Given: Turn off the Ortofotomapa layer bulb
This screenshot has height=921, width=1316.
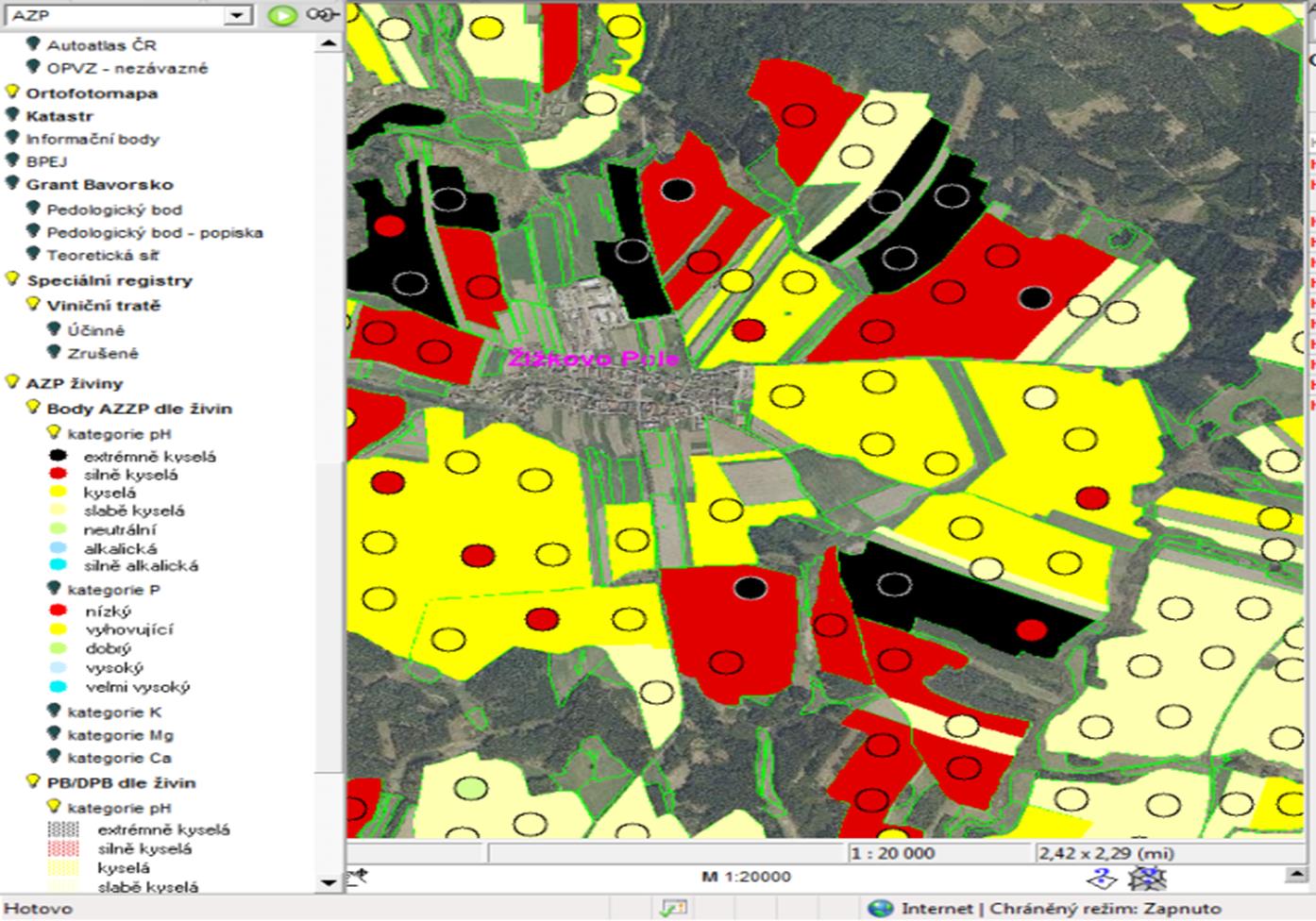Looking at the screenshot, I should [12, 92].
